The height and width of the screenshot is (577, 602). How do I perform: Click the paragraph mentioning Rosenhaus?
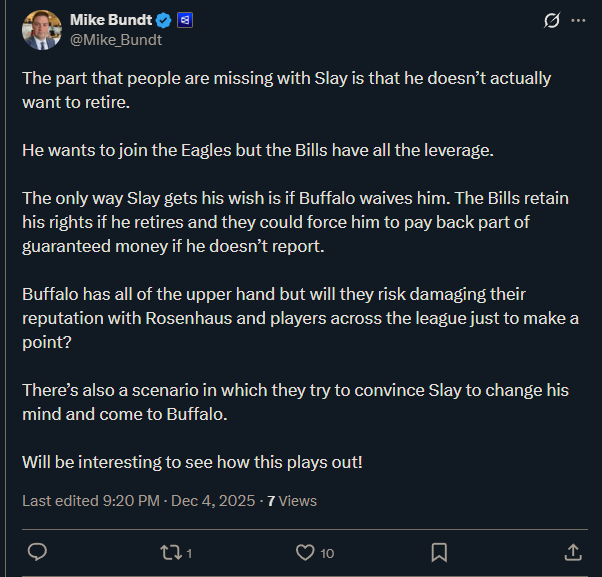[x=287, y=317]
